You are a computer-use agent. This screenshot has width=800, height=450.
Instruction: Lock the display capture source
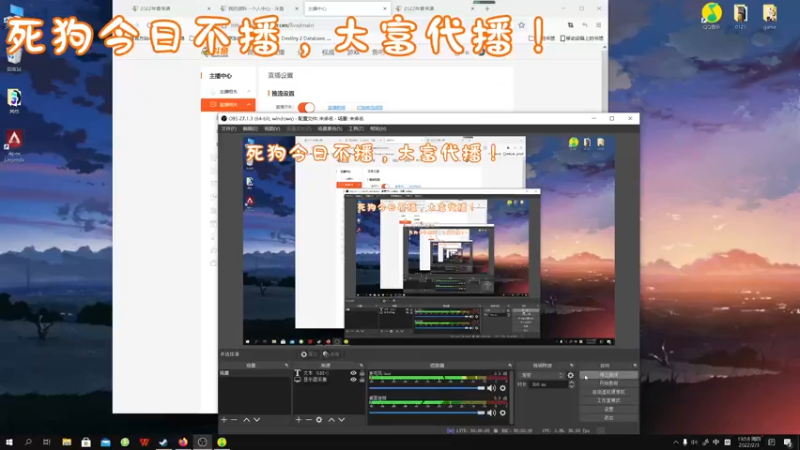[362, 380]
